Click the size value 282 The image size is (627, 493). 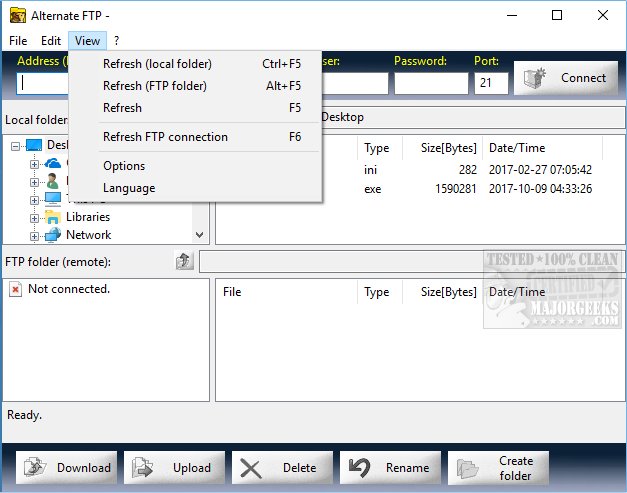(x=468, y=170)
